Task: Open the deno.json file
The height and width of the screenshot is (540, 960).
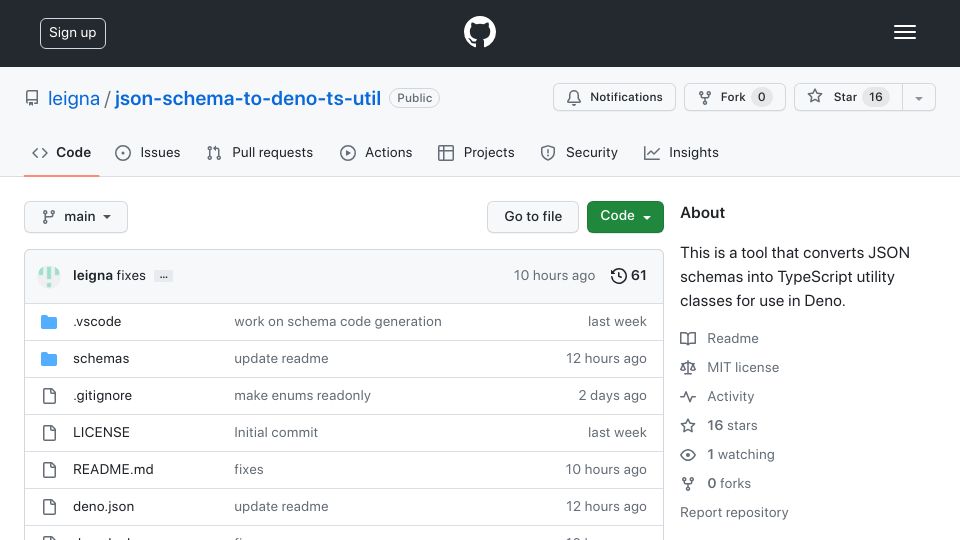Action: click(103, 506)
